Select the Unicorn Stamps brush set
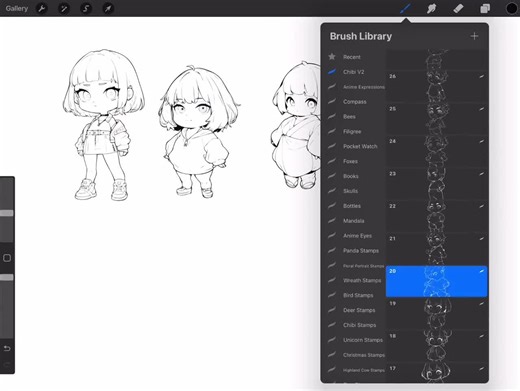Screen dimensions: 520x391 point(356,340)
